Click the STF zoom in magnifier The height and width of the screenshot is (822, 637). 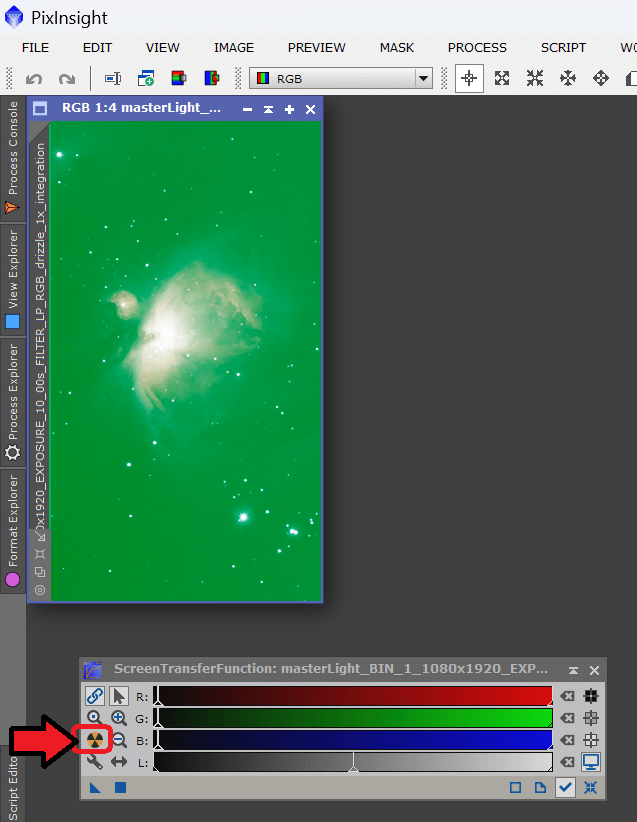(118, 718)
